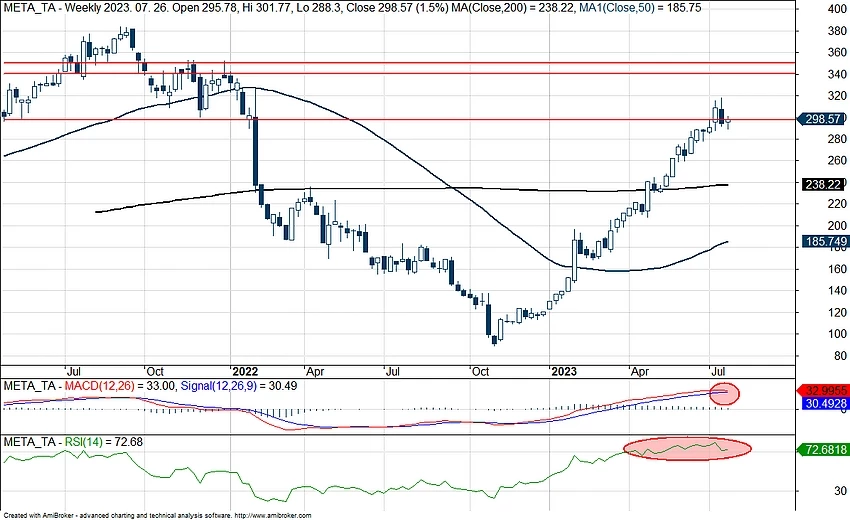Click the 2022 year label on time axis

(x=245, y=371)
